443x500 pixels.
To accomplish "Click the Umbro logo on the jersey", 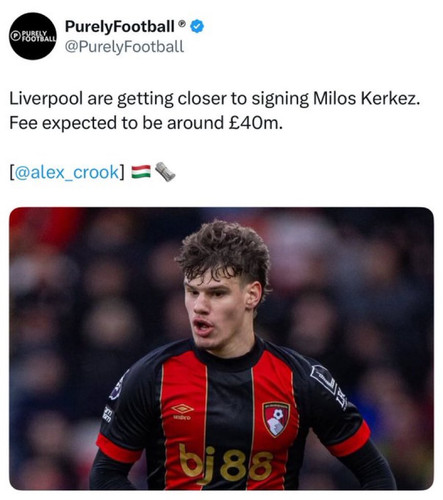I will tap(182, 411).
